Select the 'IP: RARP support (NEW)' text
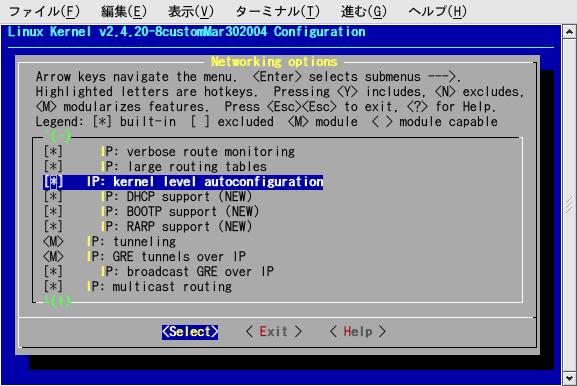Image resolution: width=577 pixels, height=386 pixels. point(177,226)
